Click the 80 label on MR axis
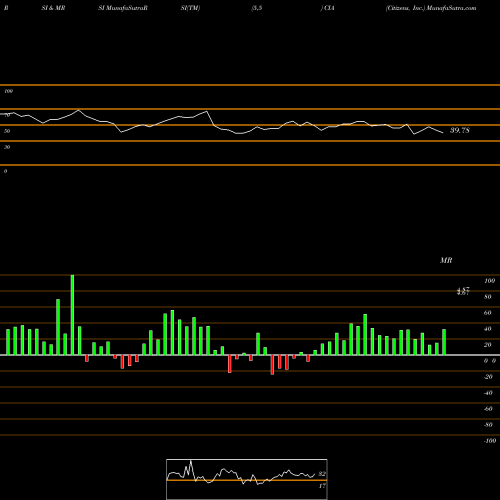 [488, 297]
